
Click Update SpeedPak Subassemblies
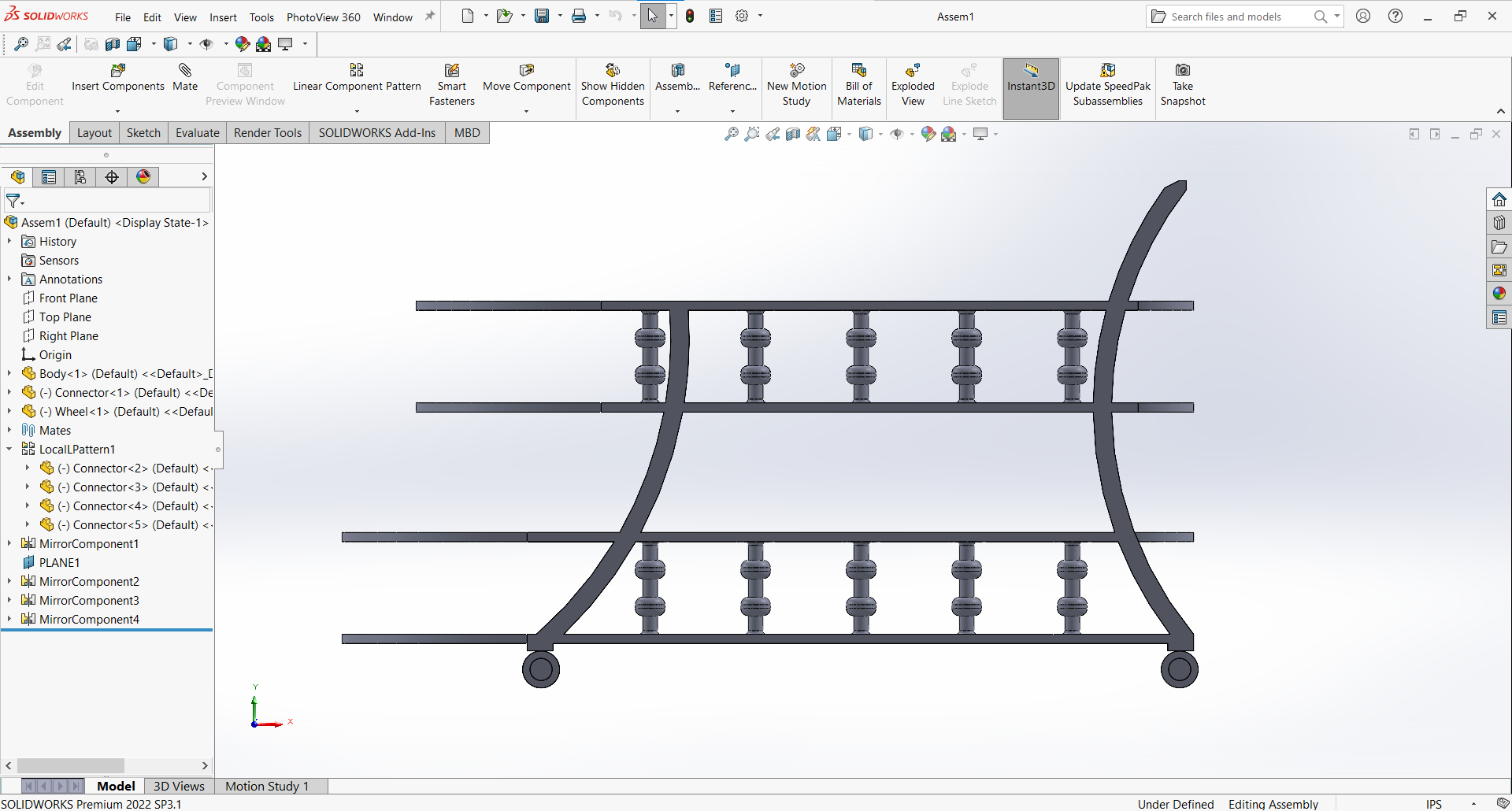click(1108, 85)
